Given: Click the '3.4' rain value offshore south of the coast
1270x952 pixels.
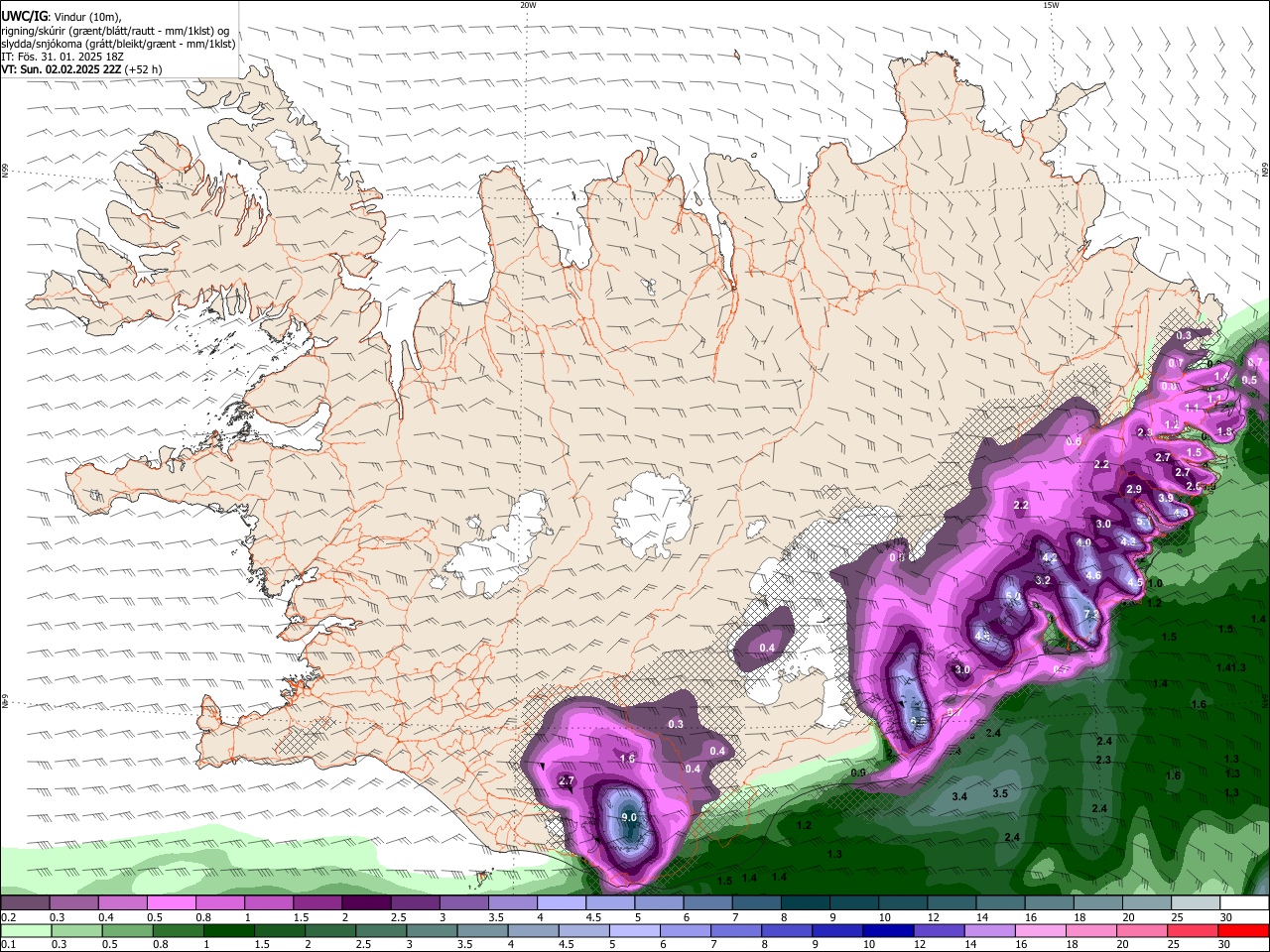Looking at the screenshot, I should (x=959, y=797).
